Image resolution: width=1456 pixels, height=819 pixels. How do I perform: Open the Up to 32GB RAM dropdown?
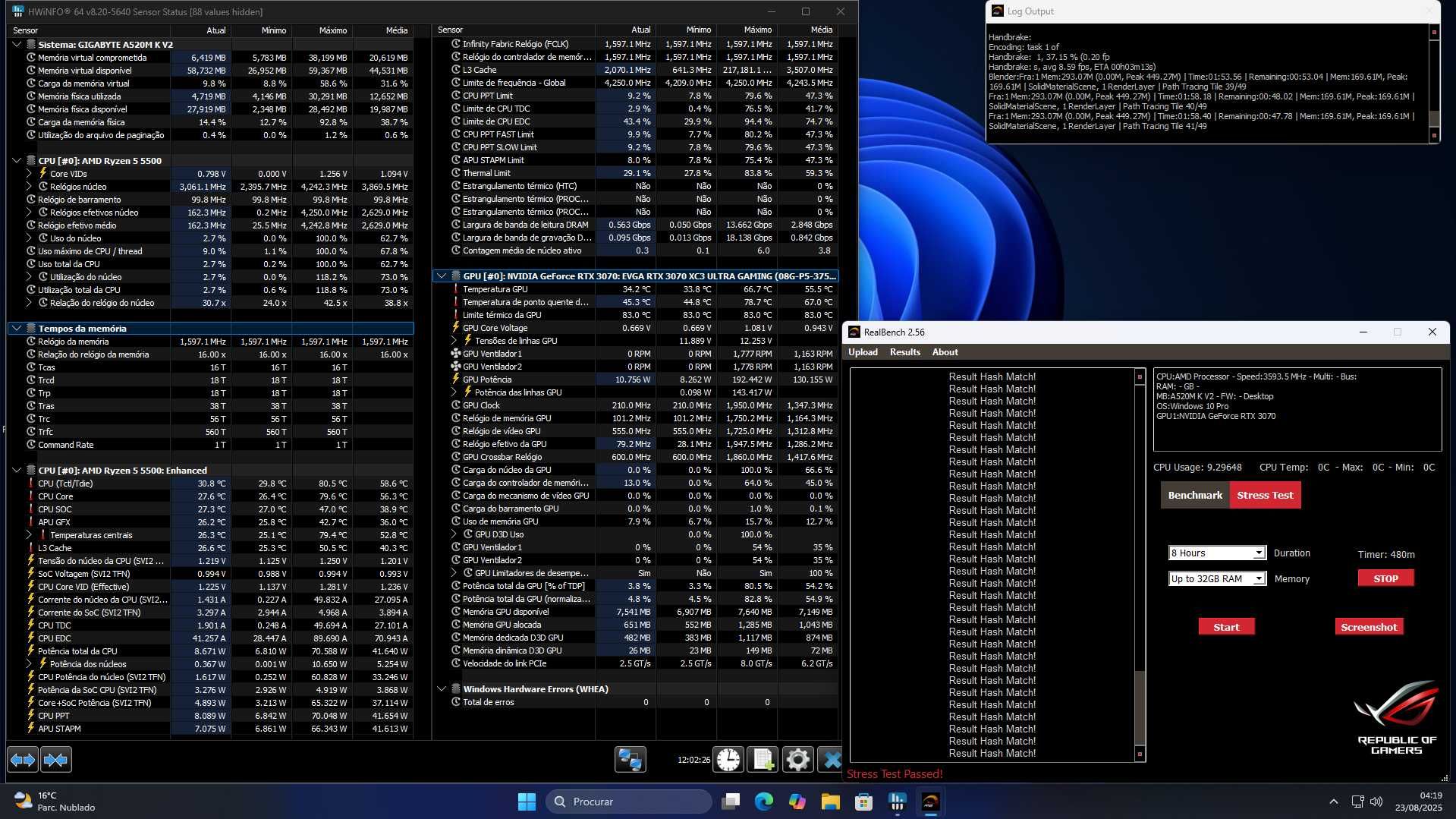(1217, 578)
